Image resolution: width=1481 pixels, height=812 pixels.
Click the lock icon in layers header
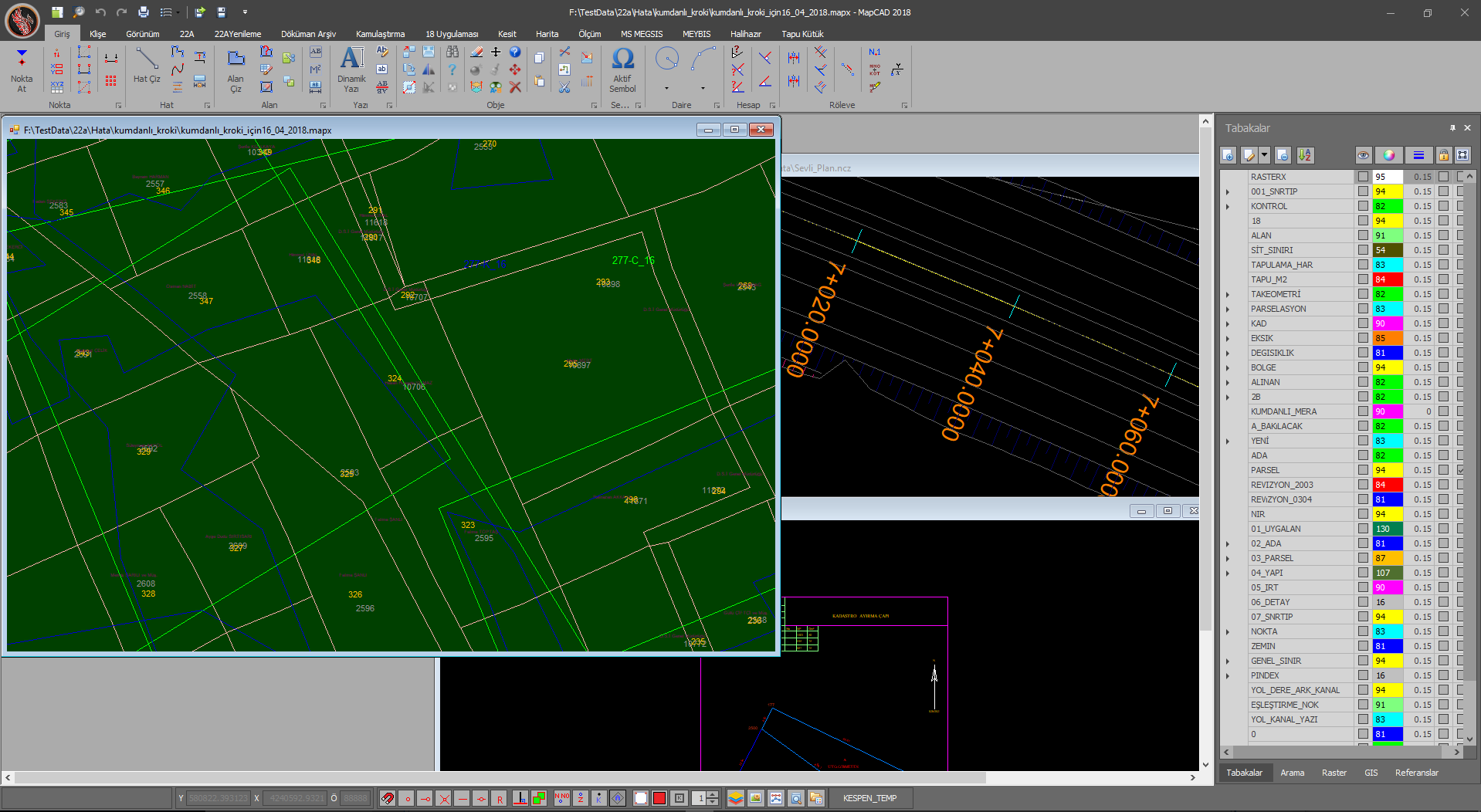1443,155
